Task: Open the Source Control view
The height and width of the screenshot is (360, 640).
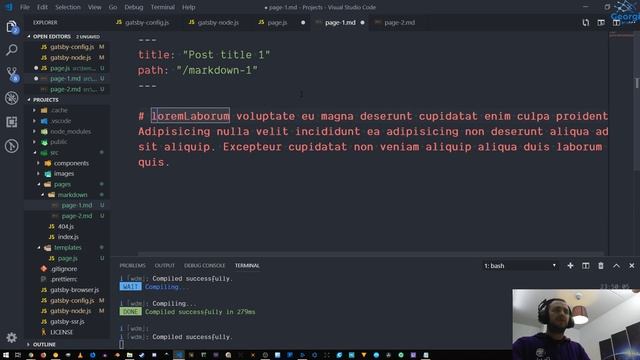Action: pyautogui.click(x=12, y=74)
